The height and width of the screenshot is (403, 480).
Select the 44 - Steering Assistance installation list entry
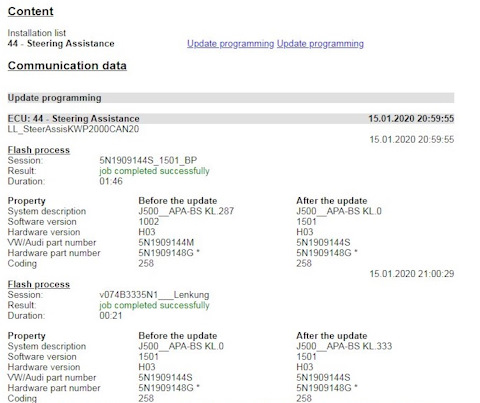point(61,44)
